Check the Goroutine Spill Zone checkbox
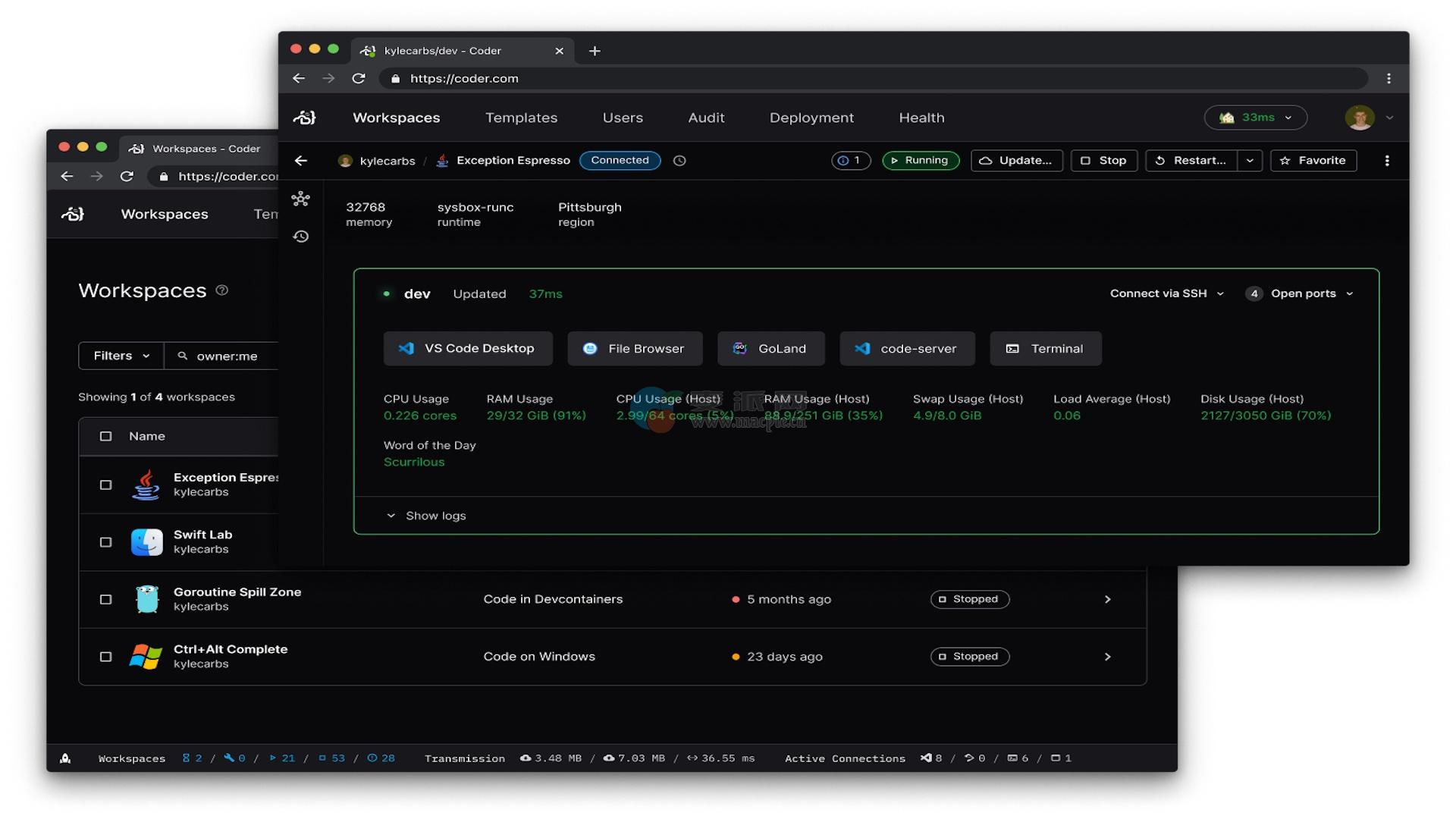Viewport: 1456px width, 819px height. tap(106, 599)
